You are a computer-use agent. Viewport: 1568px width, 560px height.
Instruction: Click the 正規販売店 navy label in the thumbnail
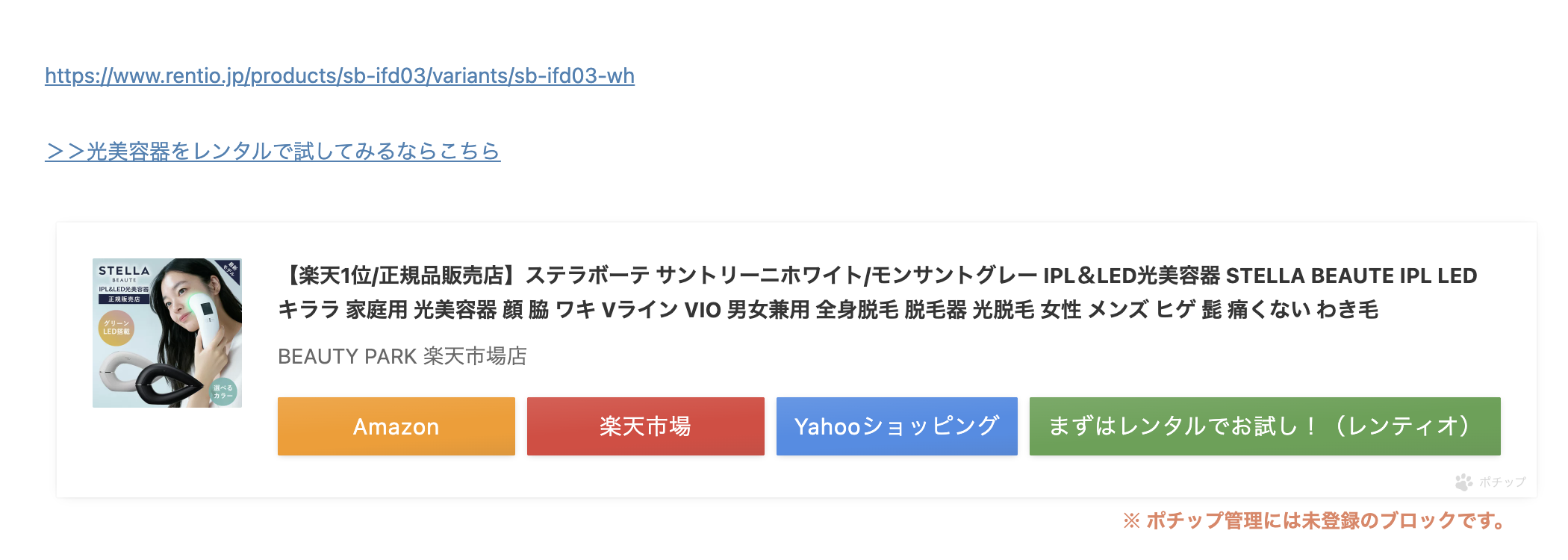[x=123, y=299]
